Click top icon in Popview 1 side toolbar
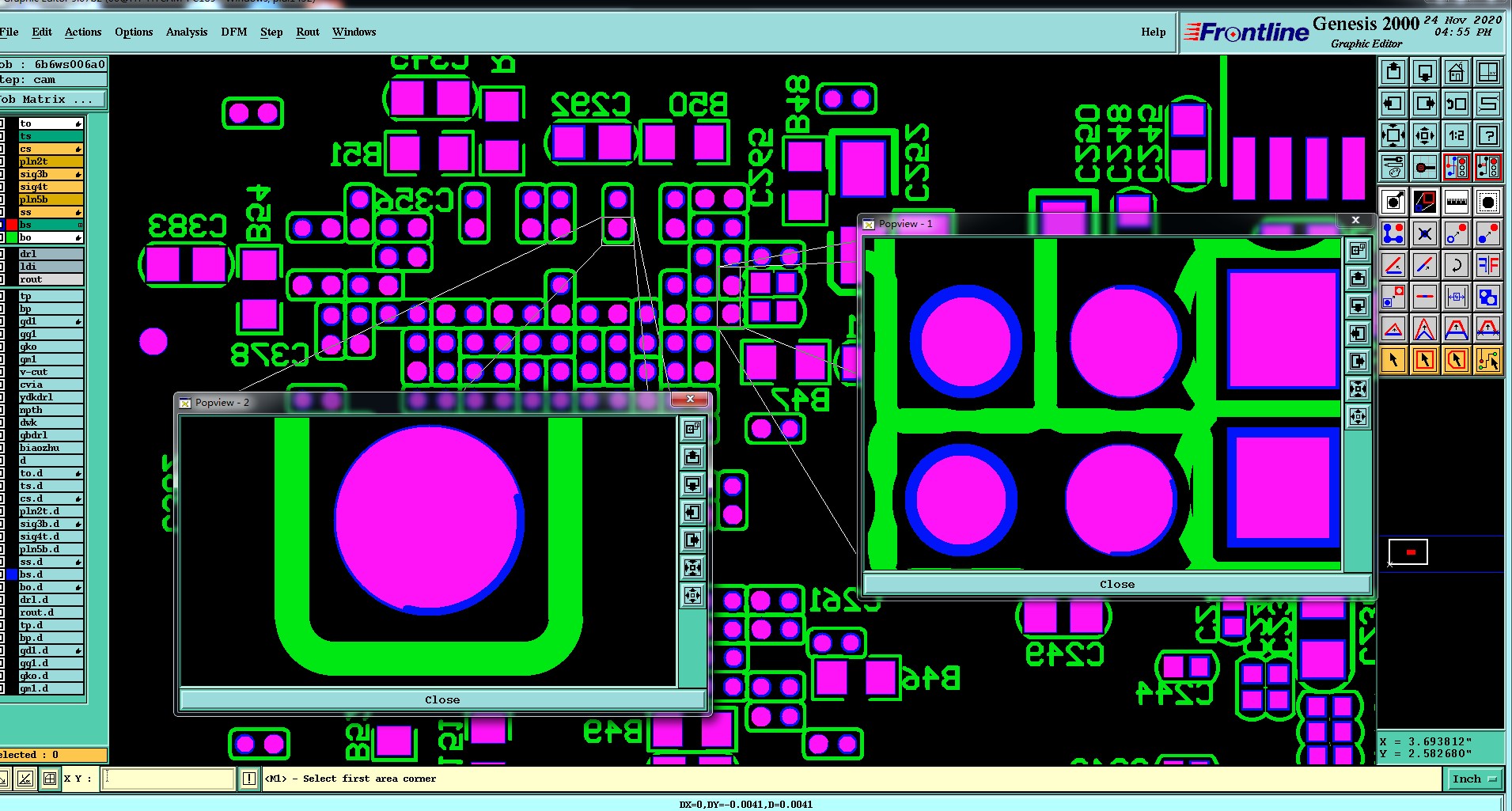The image size is (1512, 811). (x=1358, y=251)
